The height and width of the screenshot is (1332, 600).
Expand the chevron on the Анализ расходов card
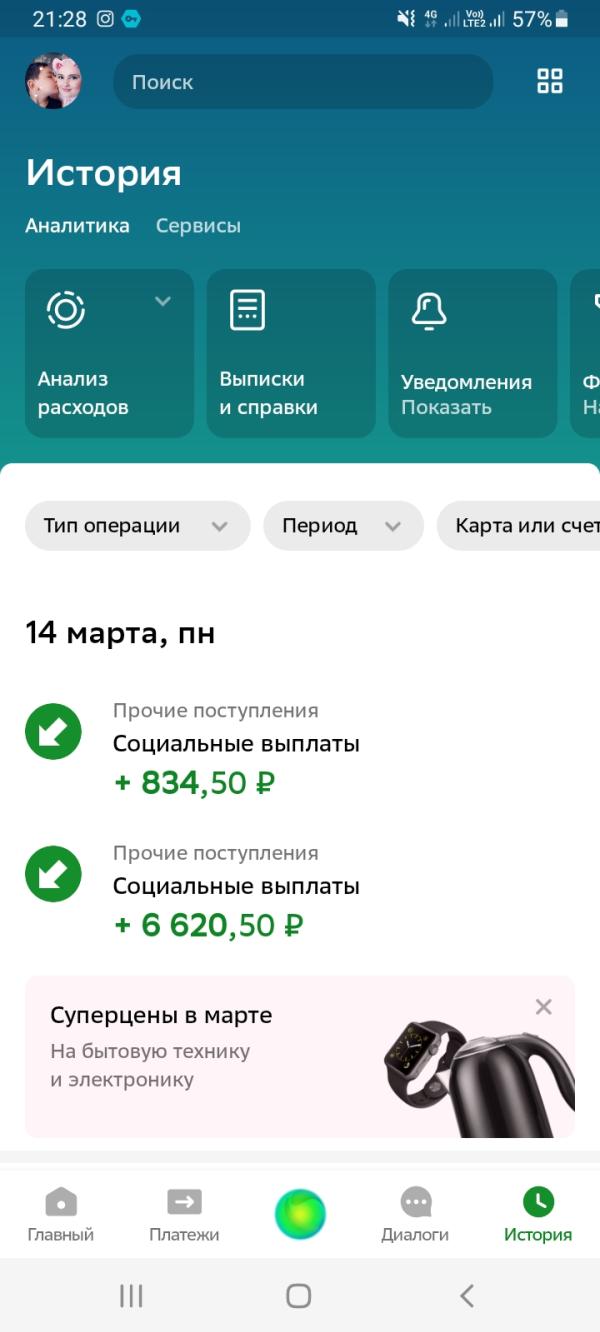163,301
